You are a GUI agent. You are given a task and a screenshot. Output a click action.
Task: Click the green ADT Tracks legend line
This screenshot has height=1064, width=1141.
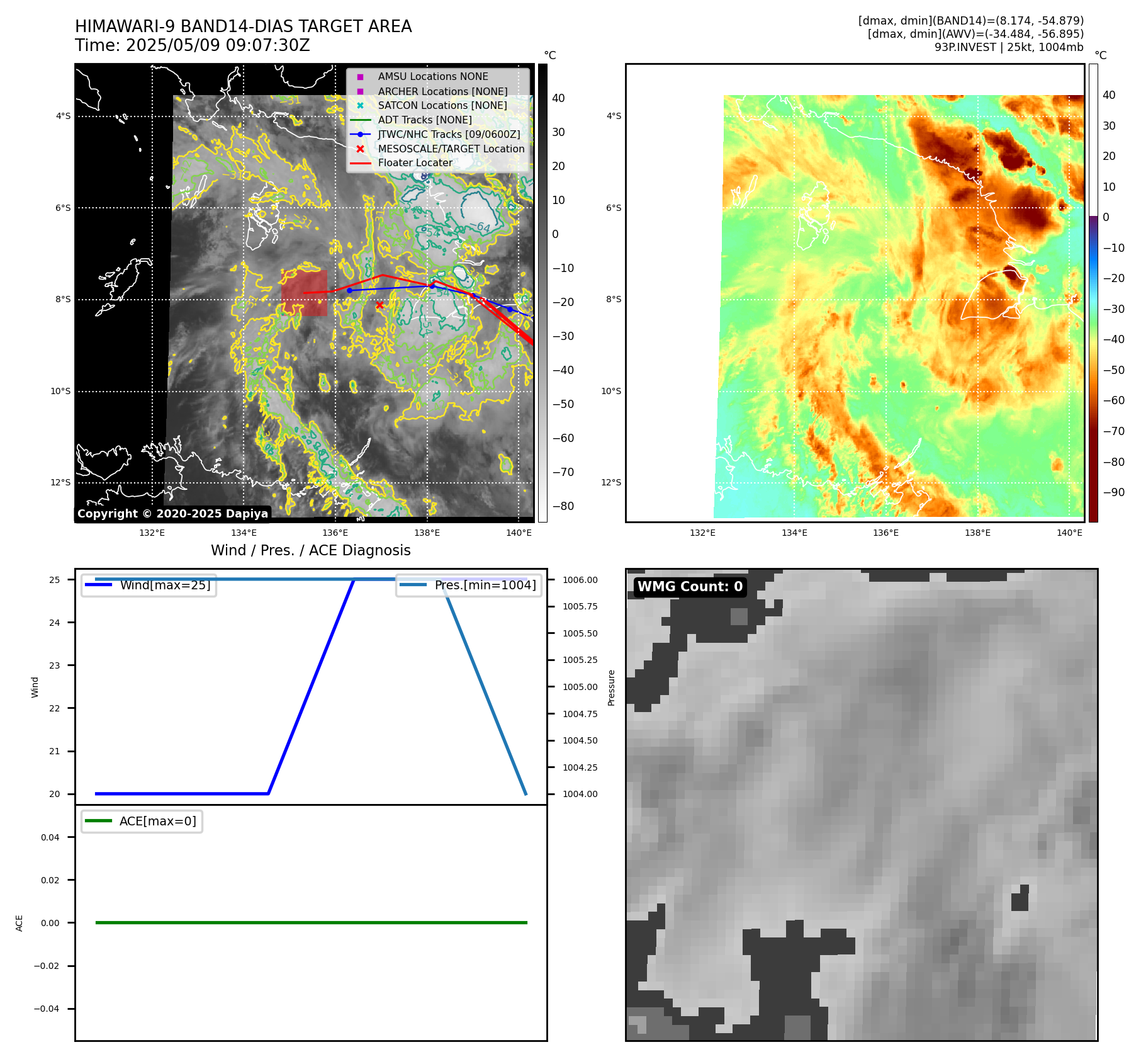tap(360, 120)
